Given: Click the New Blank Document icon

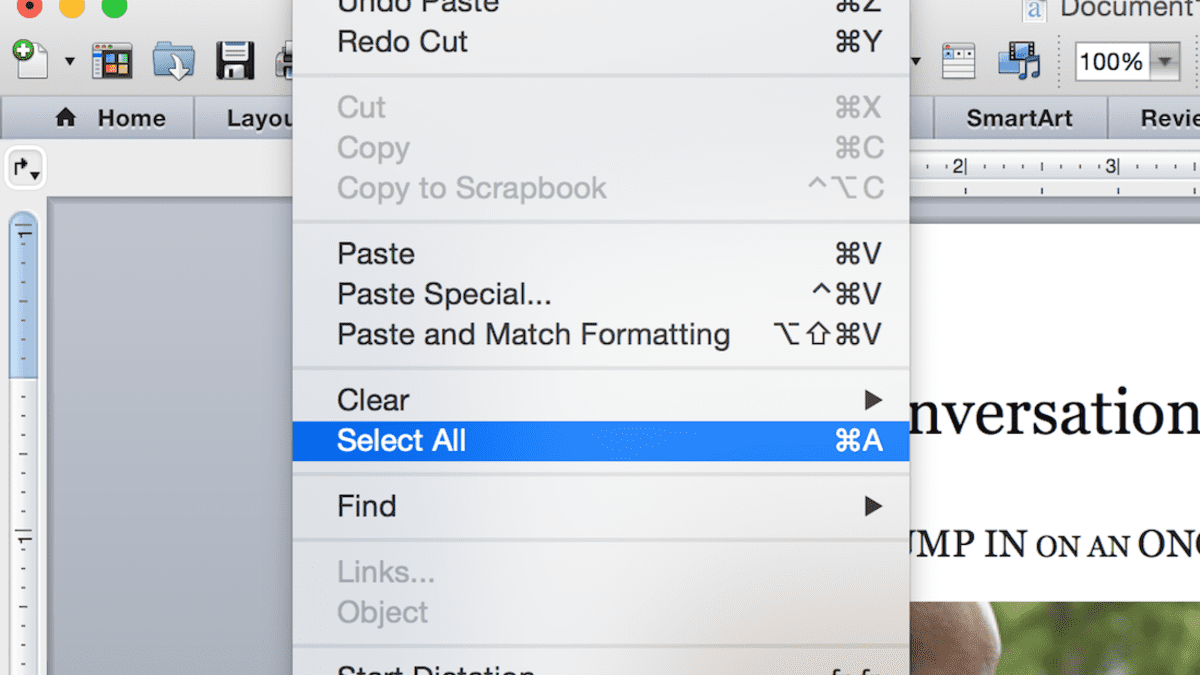Looking at the screenshot, I should (30, 60).
